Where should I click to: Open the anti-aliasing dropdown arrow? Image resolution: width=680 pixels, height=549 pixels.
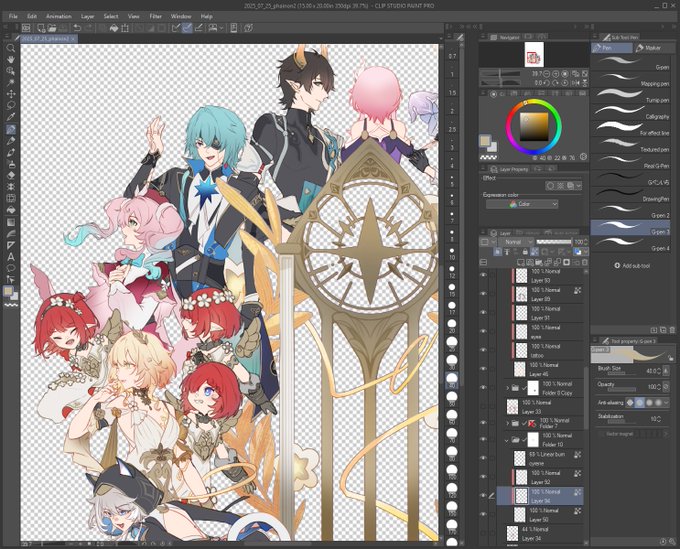[667, 403]
